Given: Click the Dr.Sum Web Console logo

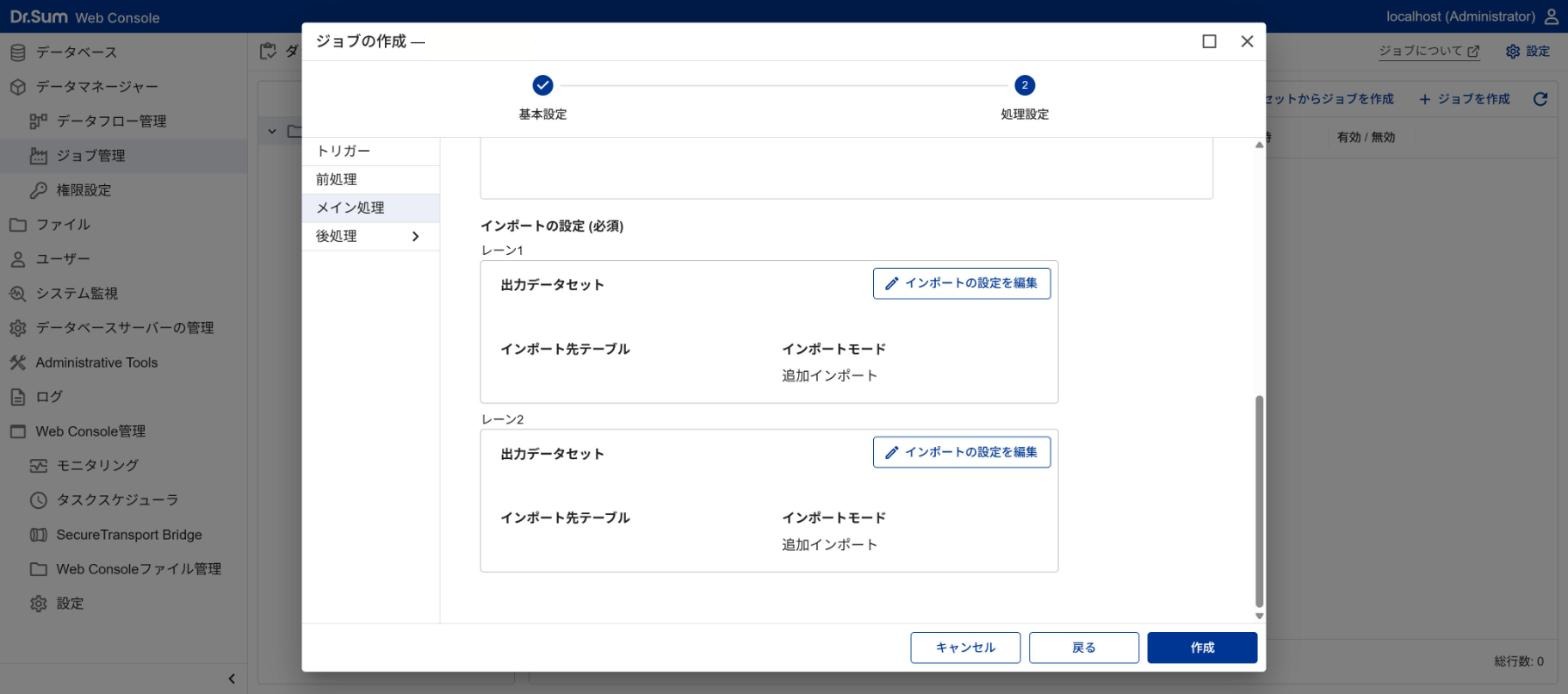Looking at the screenshot, I should pyautogui.click(x=84, y=17).
